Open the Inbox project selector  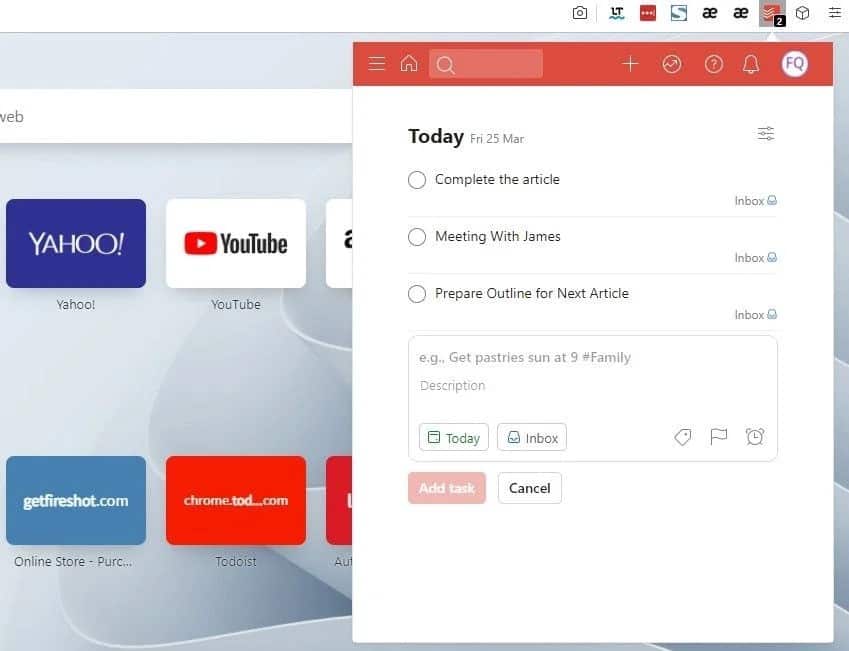[x=532, y=438]
